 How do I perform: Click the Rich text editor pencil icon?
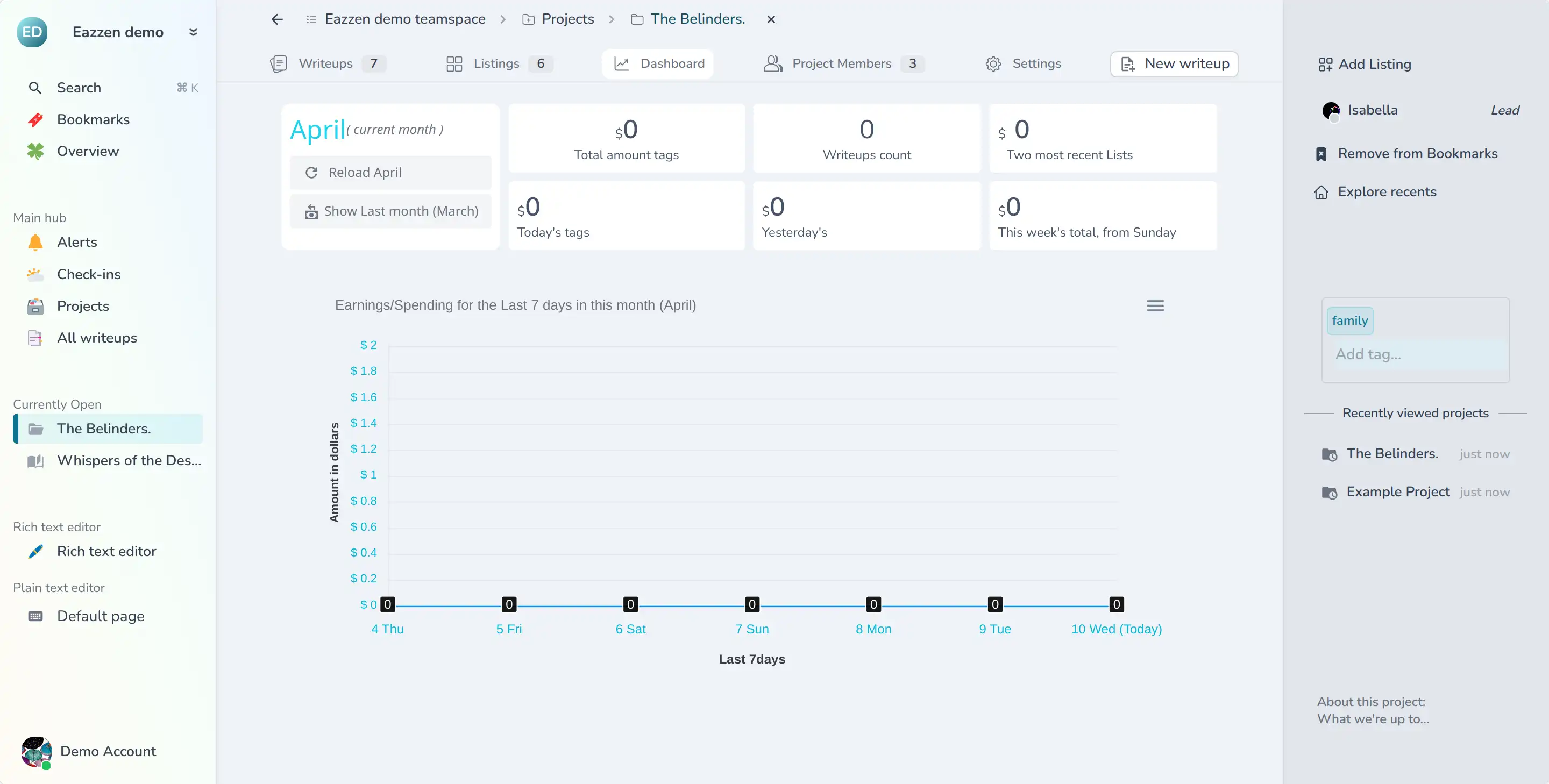tap(35, 551)
